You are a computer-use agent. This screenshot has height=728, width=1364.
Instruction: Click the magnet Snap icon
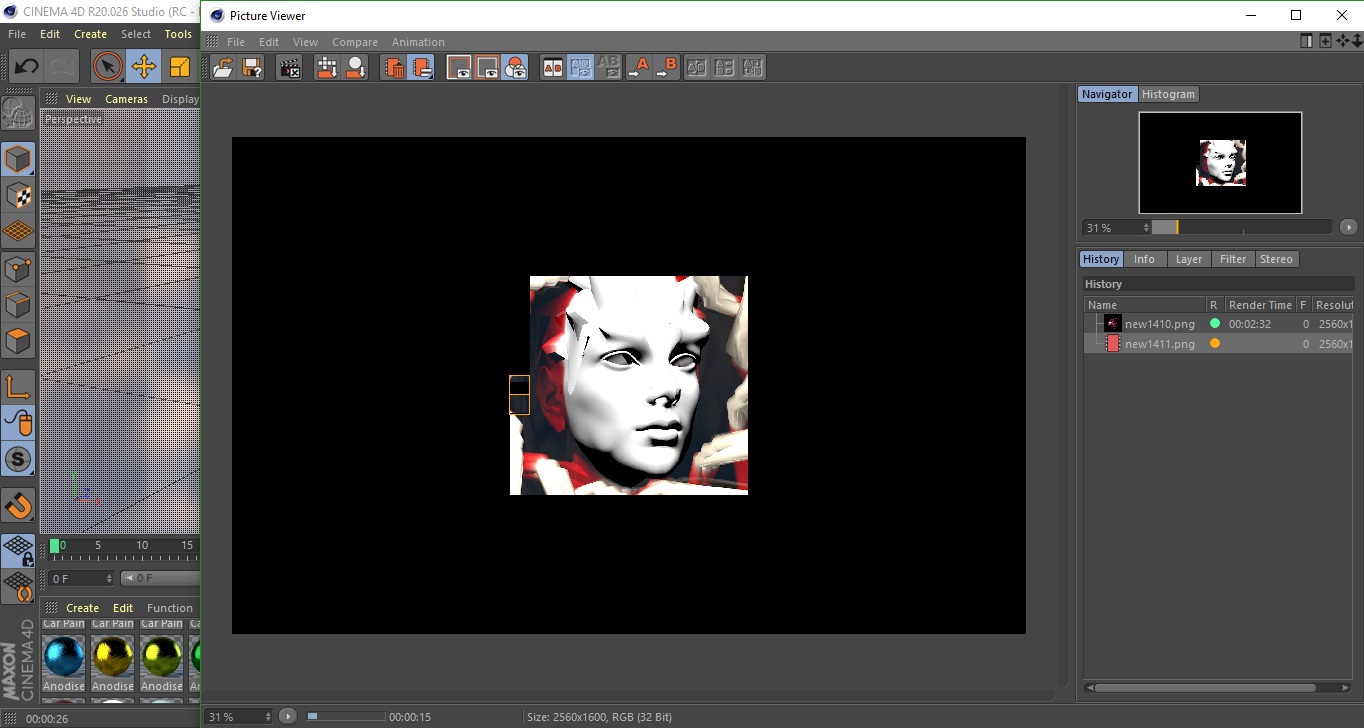(18, 505)
